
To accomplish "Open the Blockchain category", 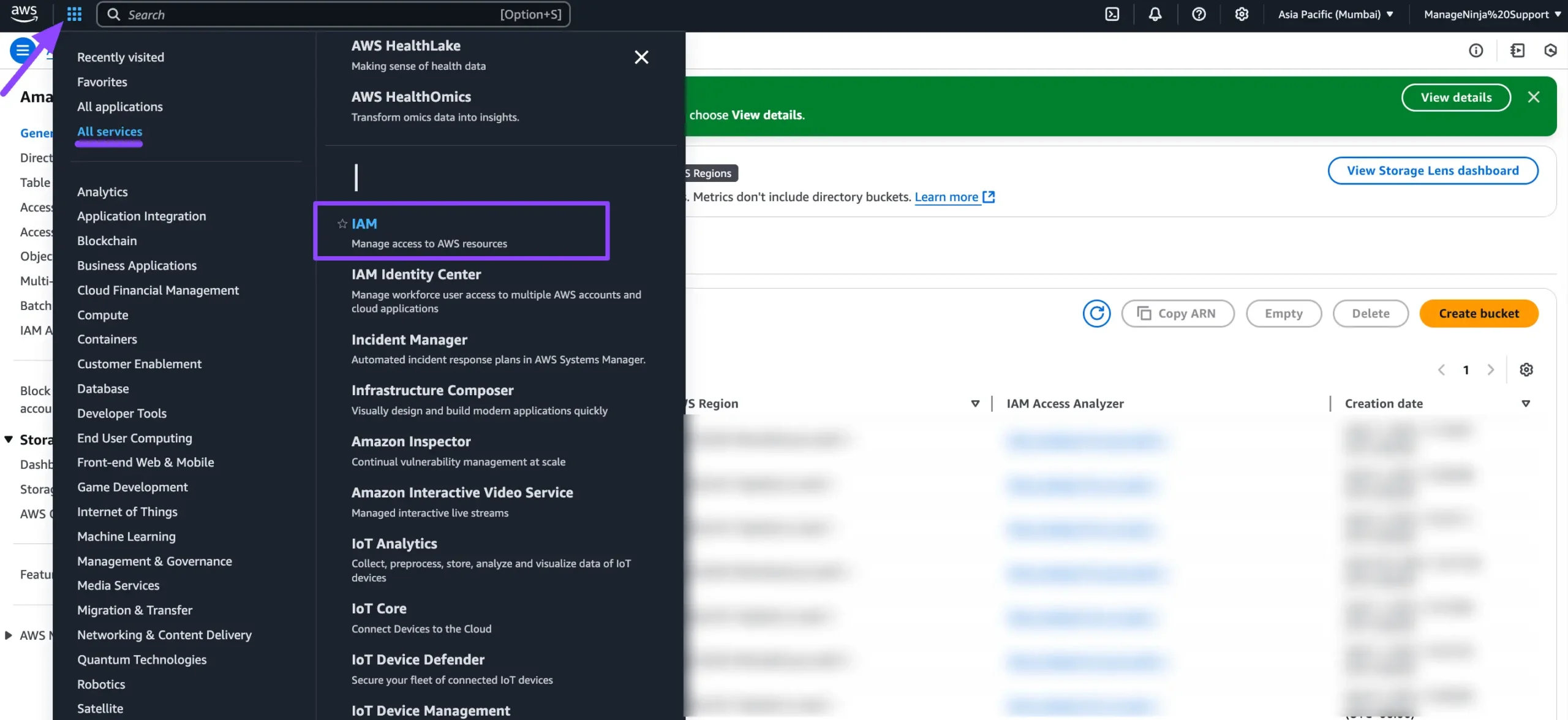I will 107,240.
